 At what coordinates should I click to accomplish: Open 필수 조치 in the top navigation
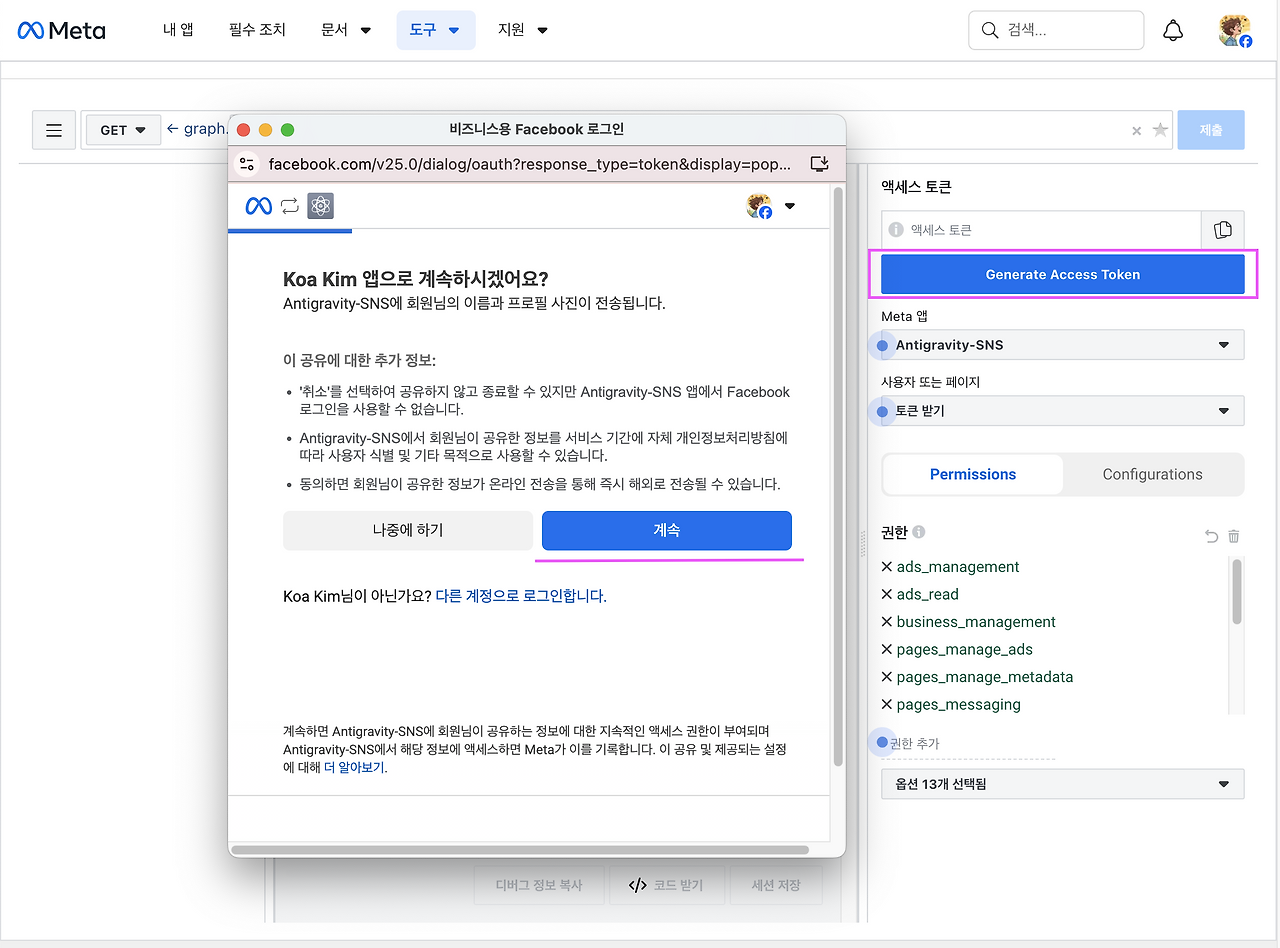click(x=257, y=30)
